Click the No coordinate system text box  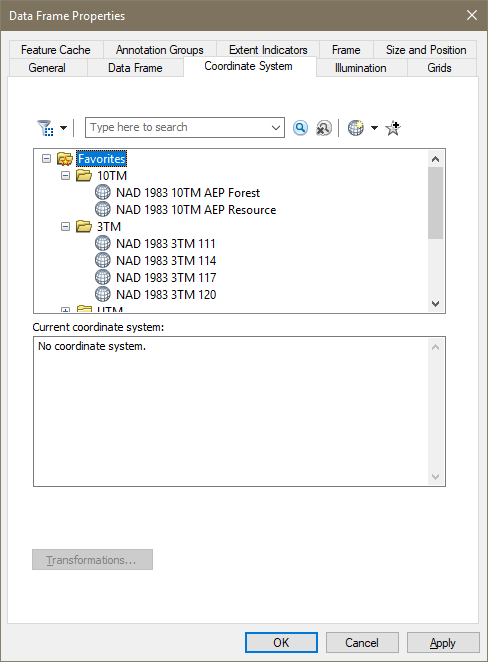click(x=239, y=412)
